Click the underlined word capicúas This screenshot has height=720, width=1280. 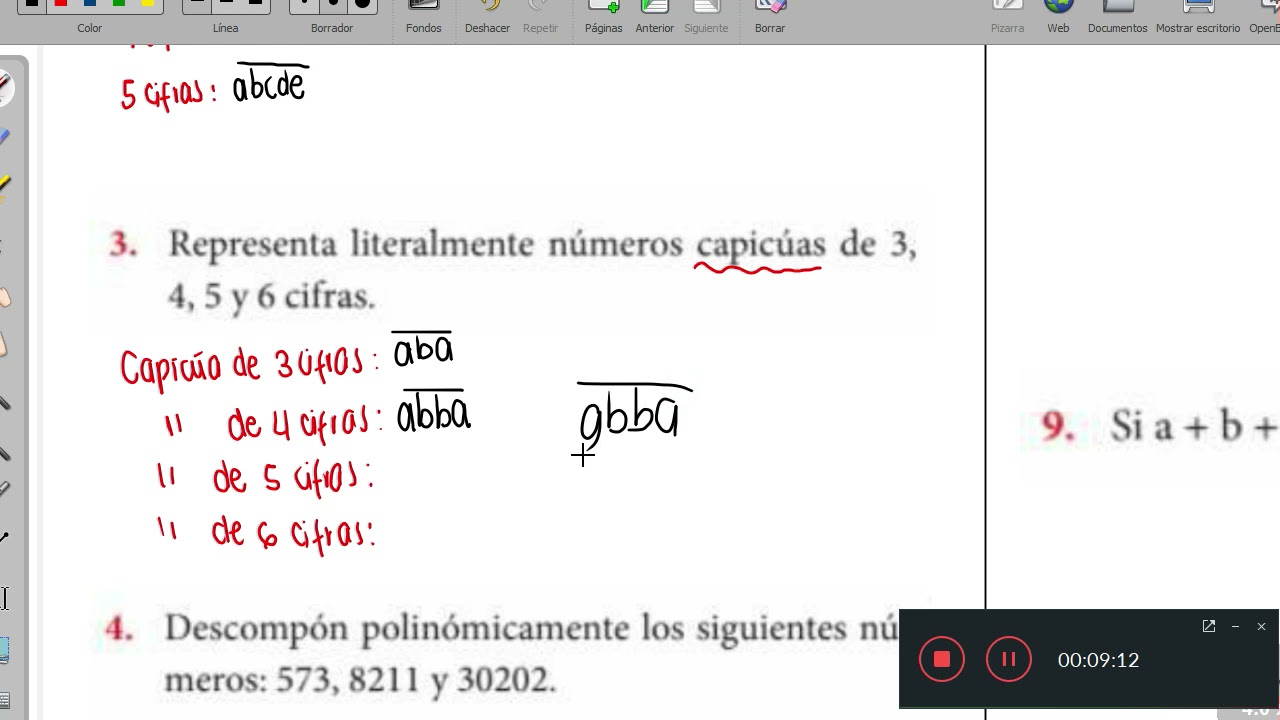(x=761, y=246)
